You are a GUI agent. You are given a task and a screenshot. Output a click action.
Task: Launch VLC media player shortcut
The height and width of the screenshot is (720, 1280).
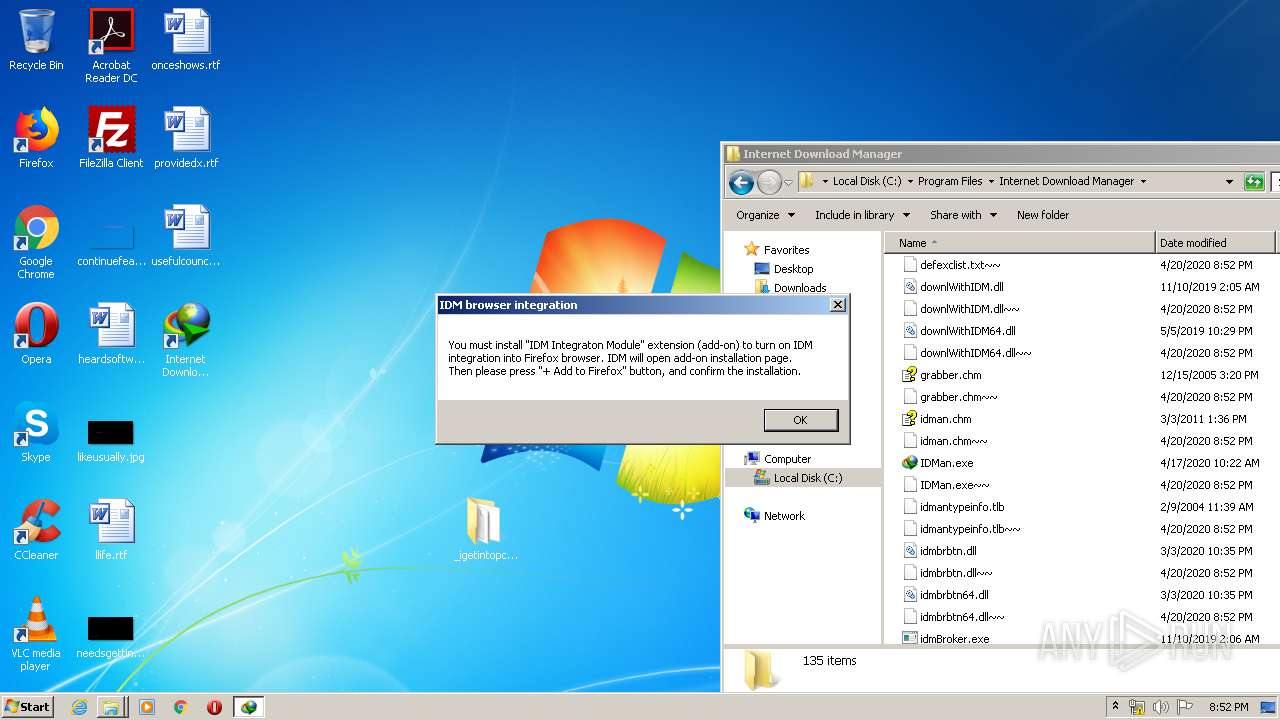coord(36,634)
